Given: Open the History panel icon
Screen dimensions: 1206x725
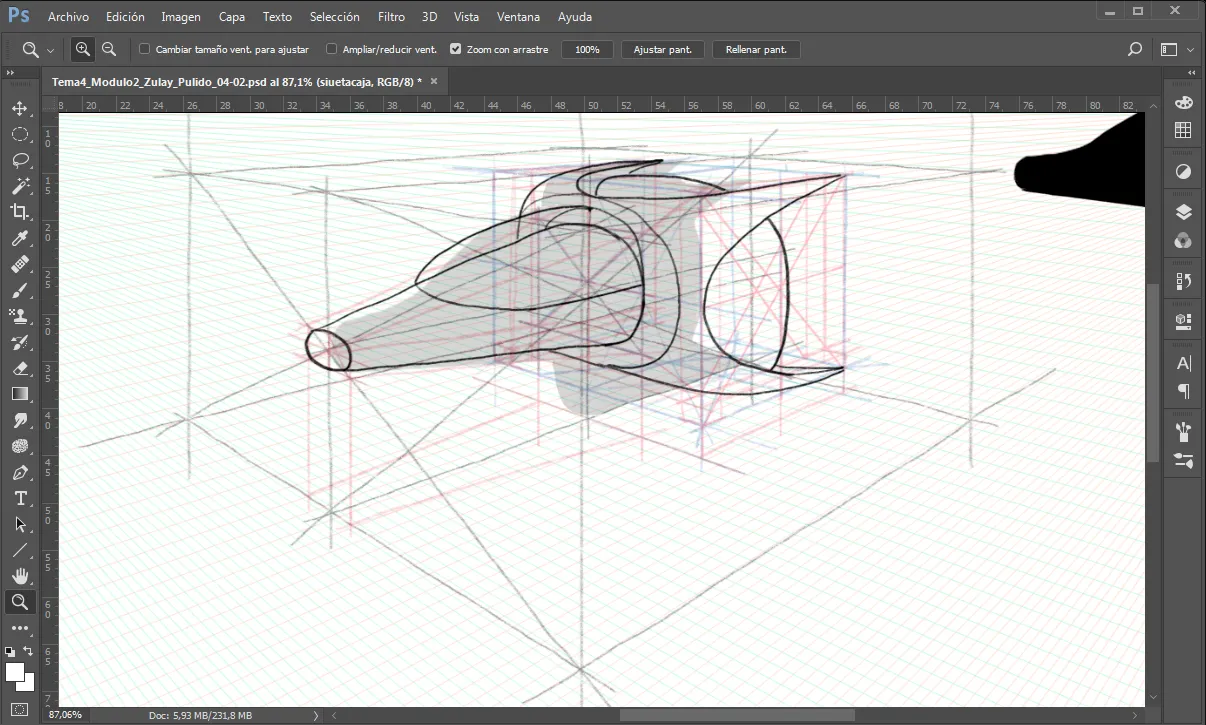Looking at the screenshot, I should [x=1183, y=281].
